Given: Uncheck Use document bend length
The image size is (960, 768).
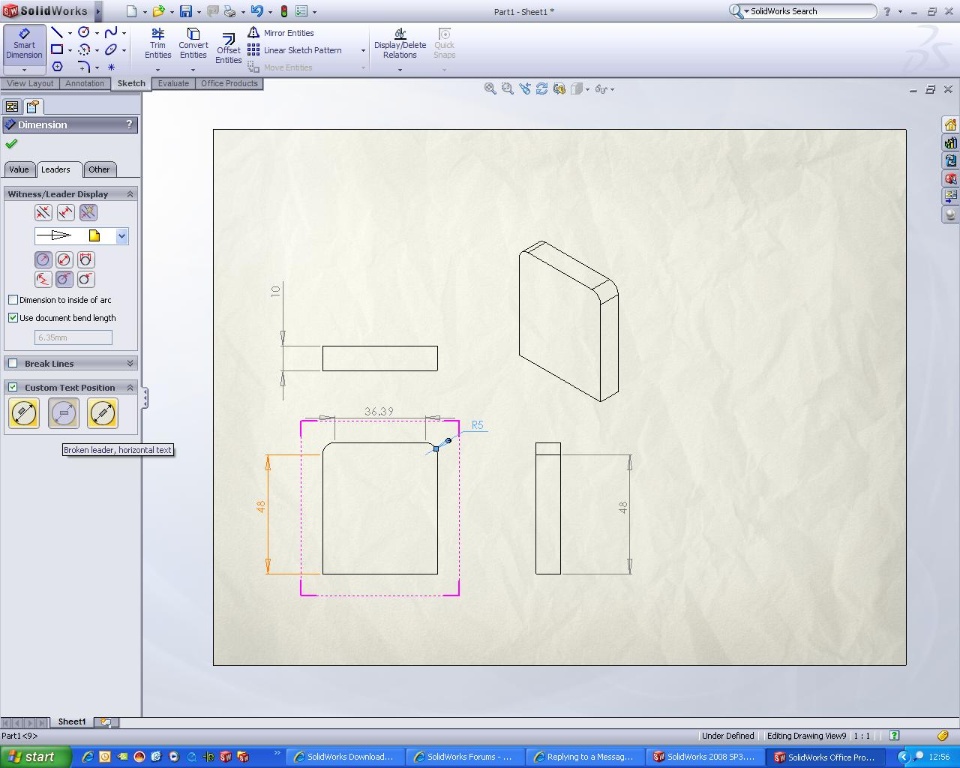Looking at the screenshot, I should coord(13,318).
